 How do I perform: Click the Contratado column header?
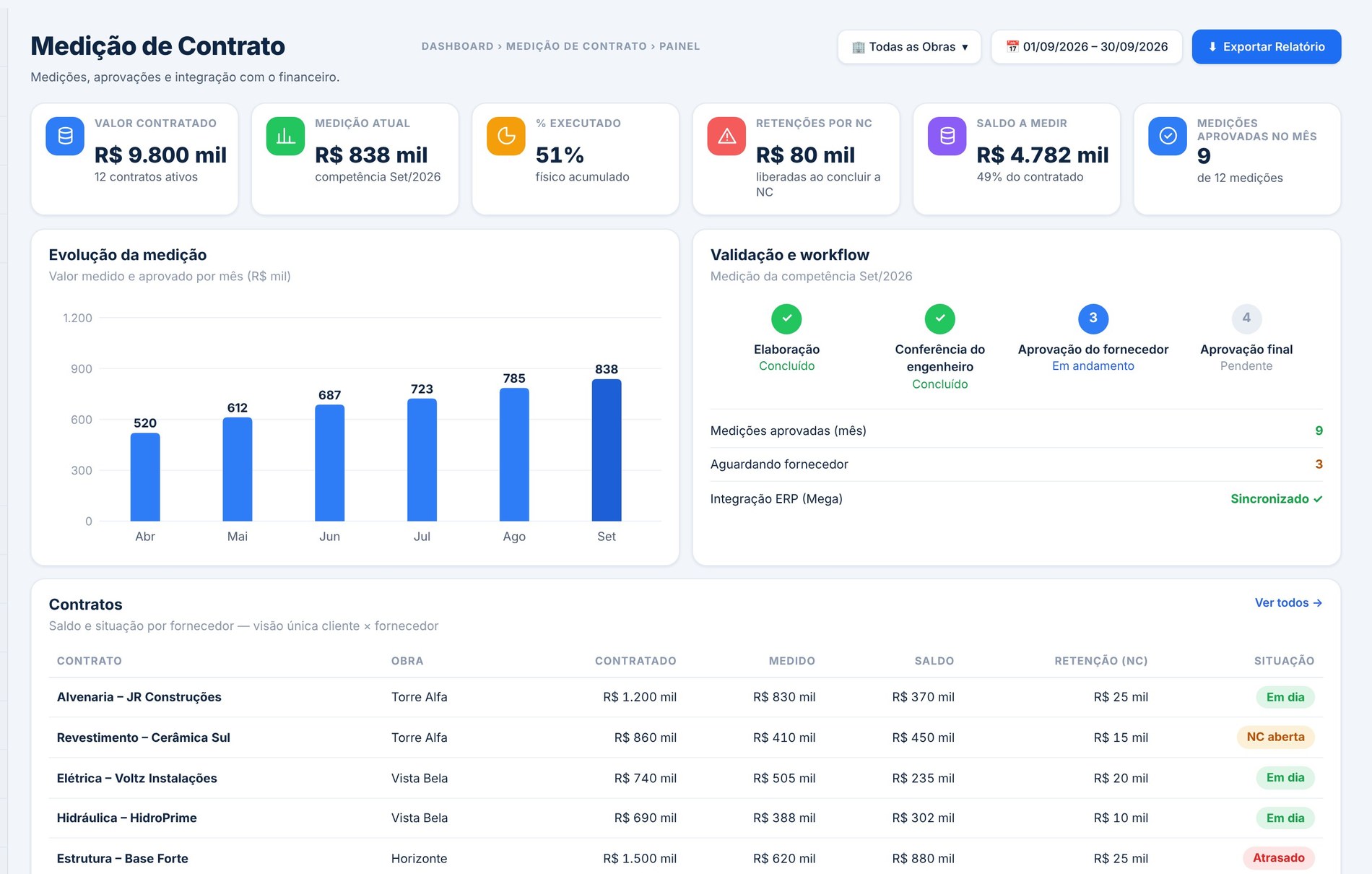click(x=635, y=661)
